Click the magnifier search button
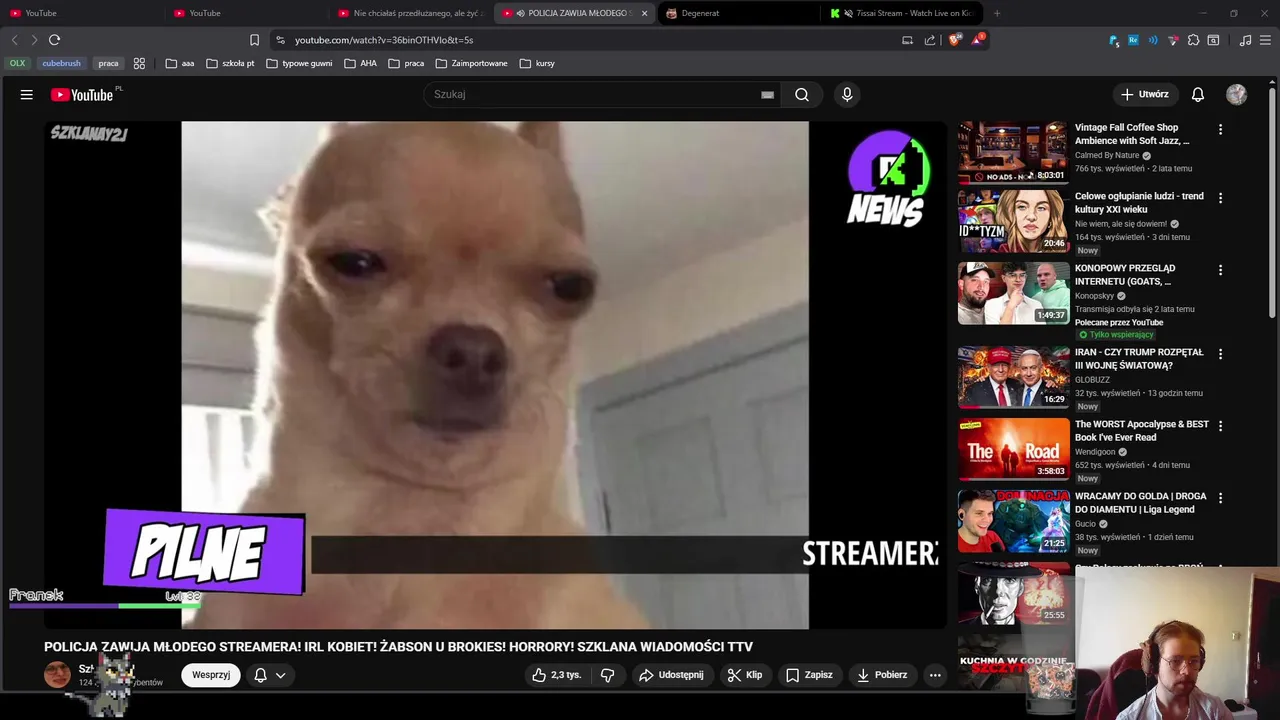 tap(802, 95)
